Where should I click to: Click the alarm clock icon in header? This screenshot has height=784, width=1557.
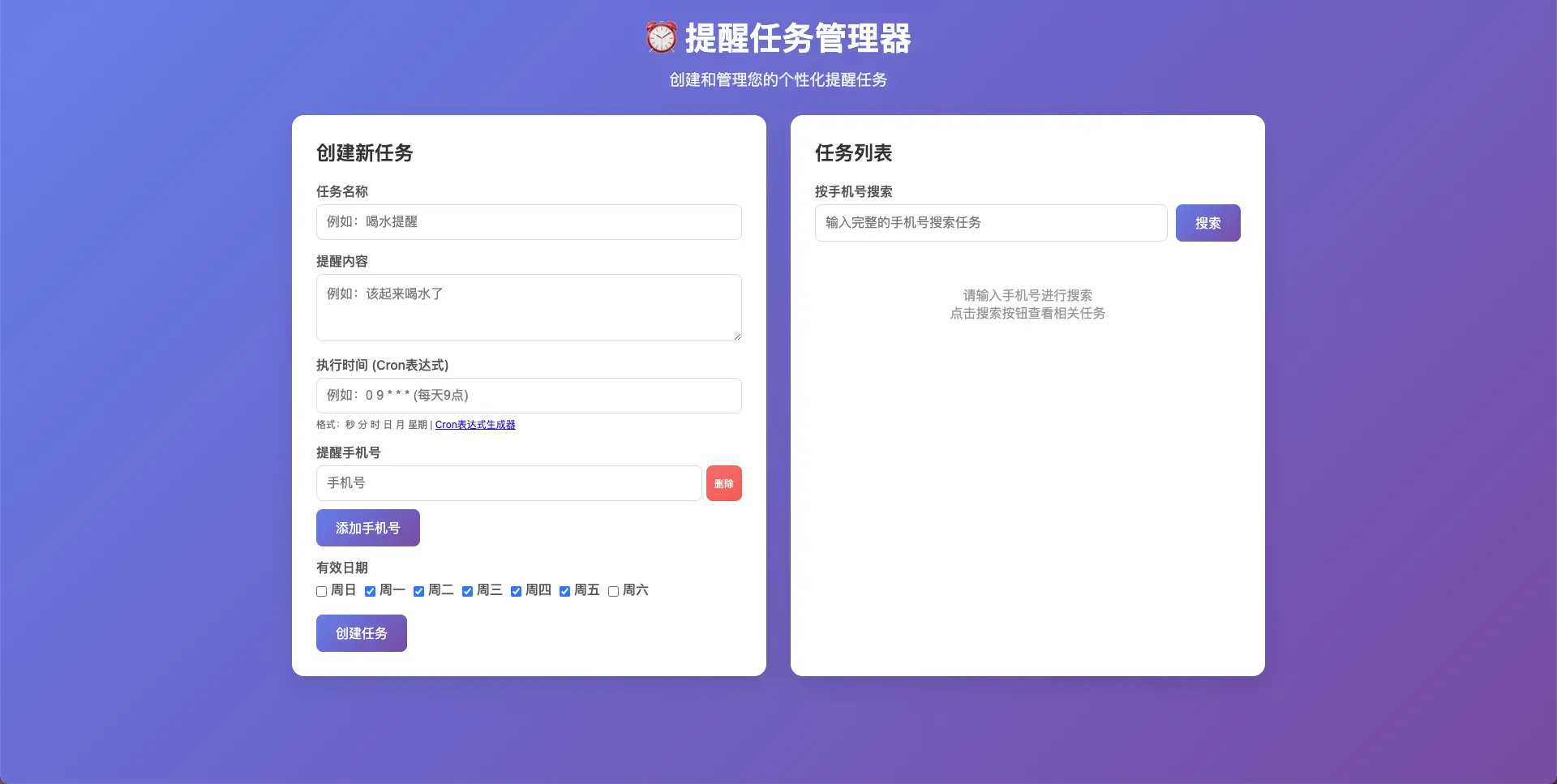click(661, 38)
